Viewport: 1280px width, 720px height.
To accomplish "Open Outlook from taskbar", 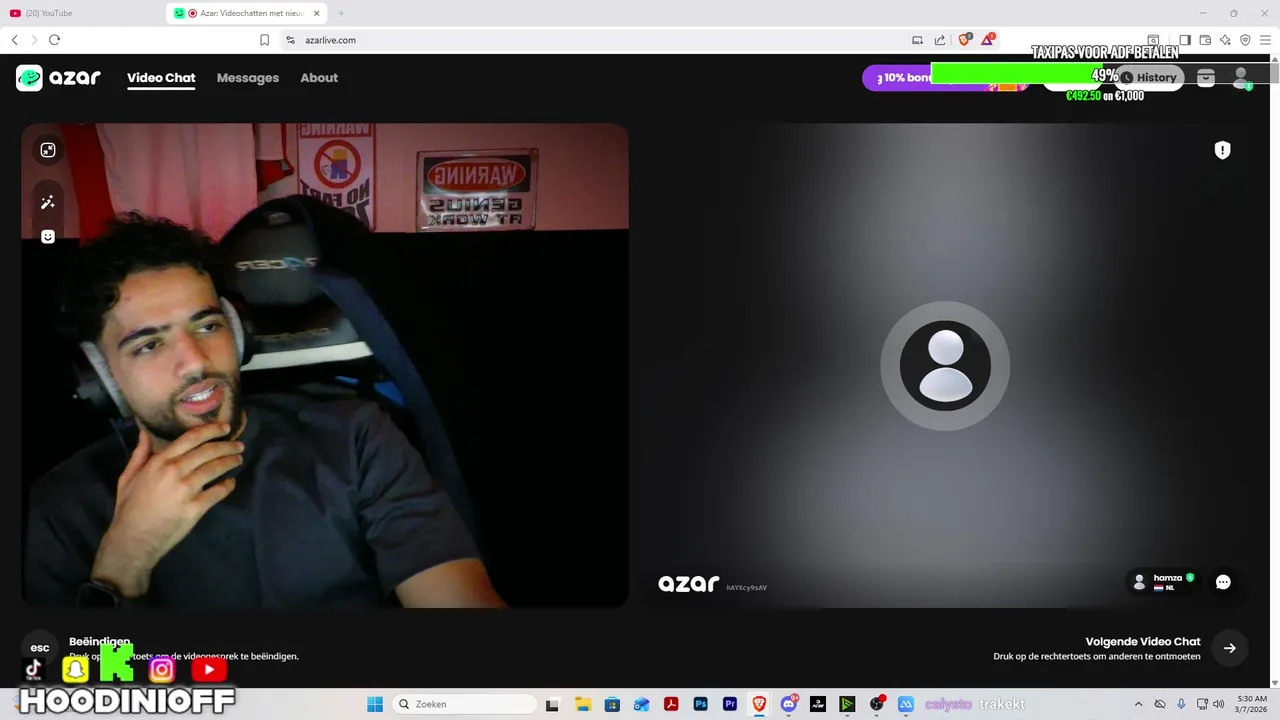I will click(641, 704).
